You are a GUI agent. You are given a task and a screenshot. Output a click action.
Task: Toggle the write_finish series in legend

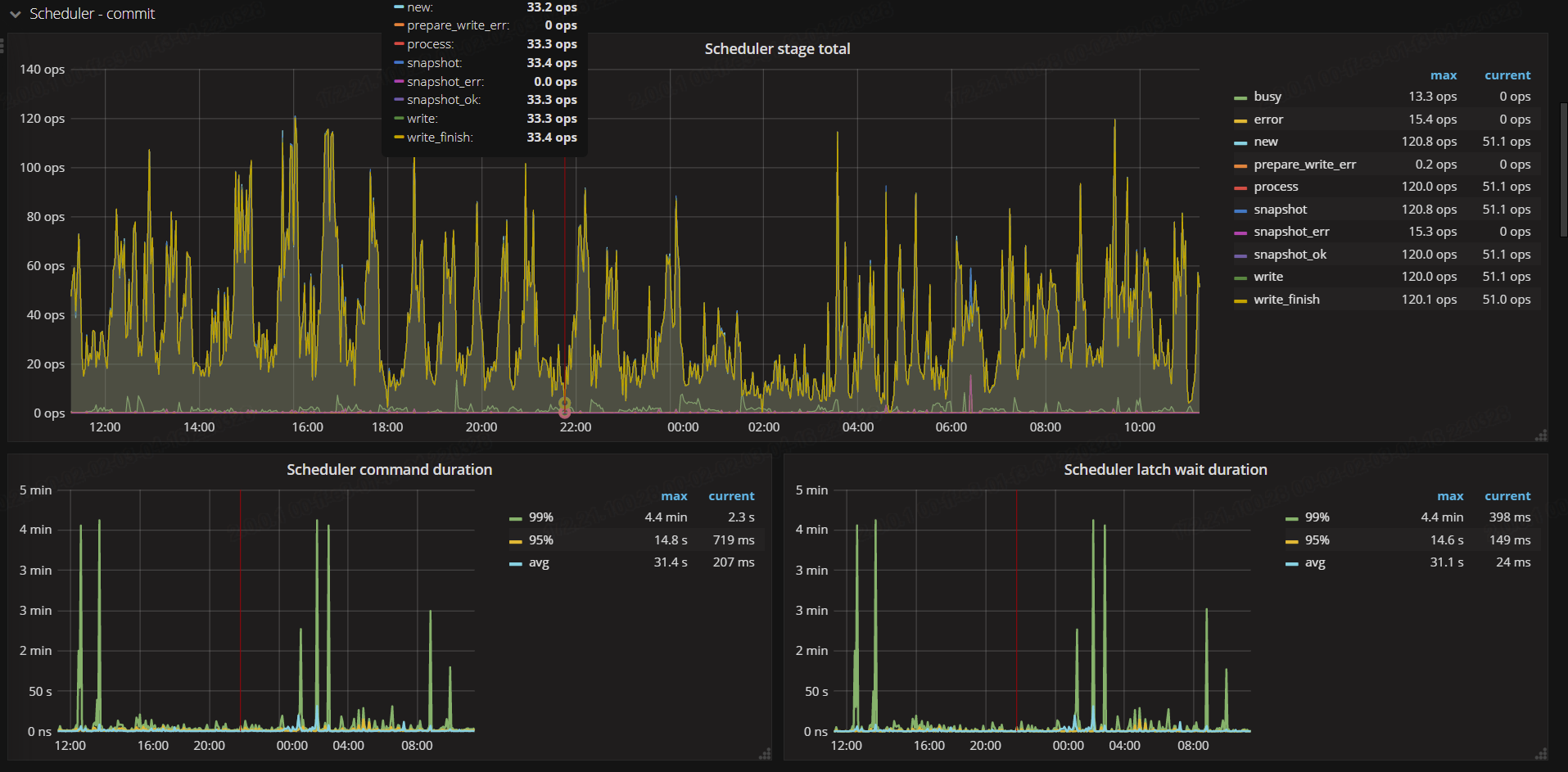point(1286,300)
